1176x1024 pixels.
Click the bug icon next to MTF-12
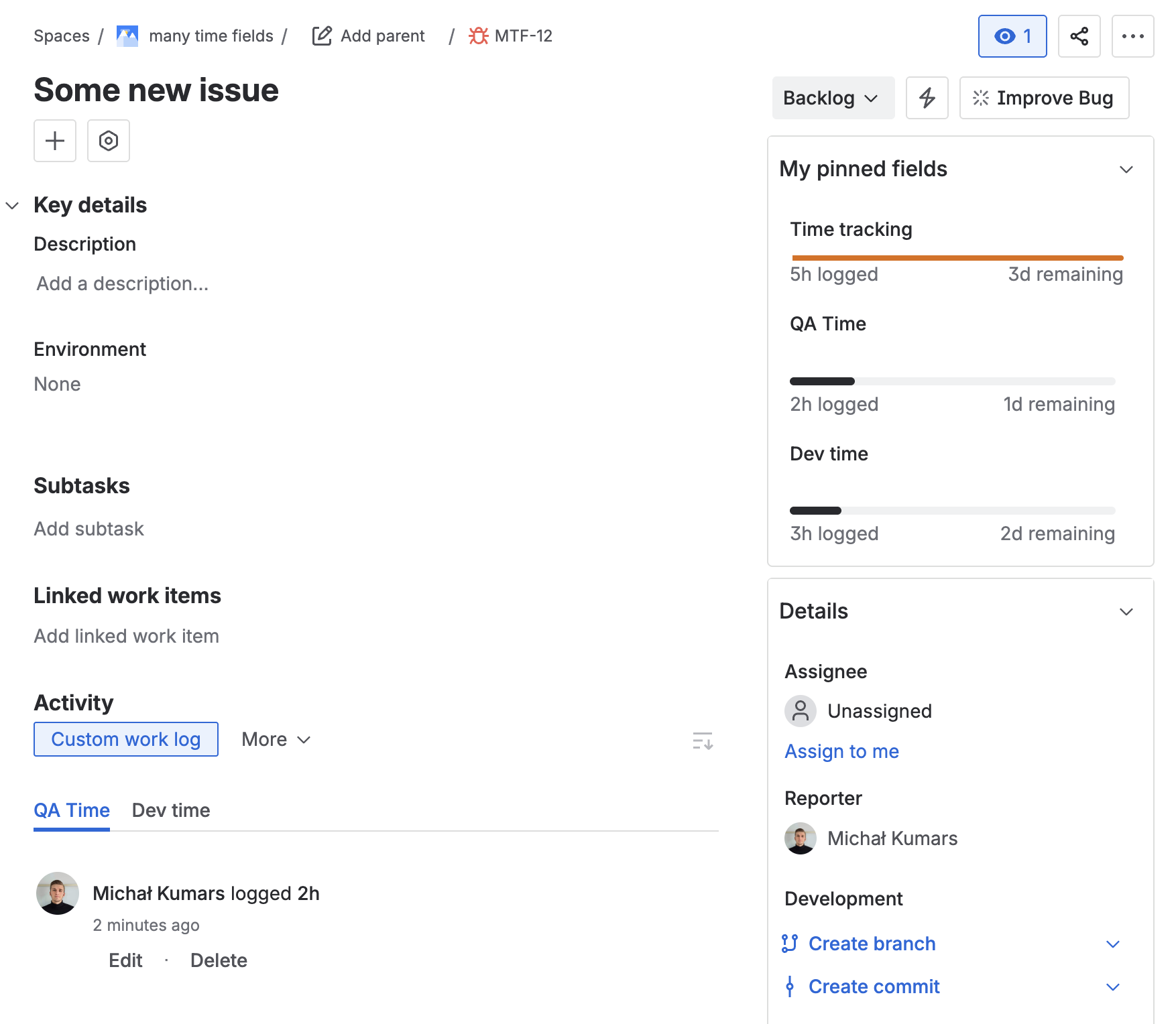point(478,36)
